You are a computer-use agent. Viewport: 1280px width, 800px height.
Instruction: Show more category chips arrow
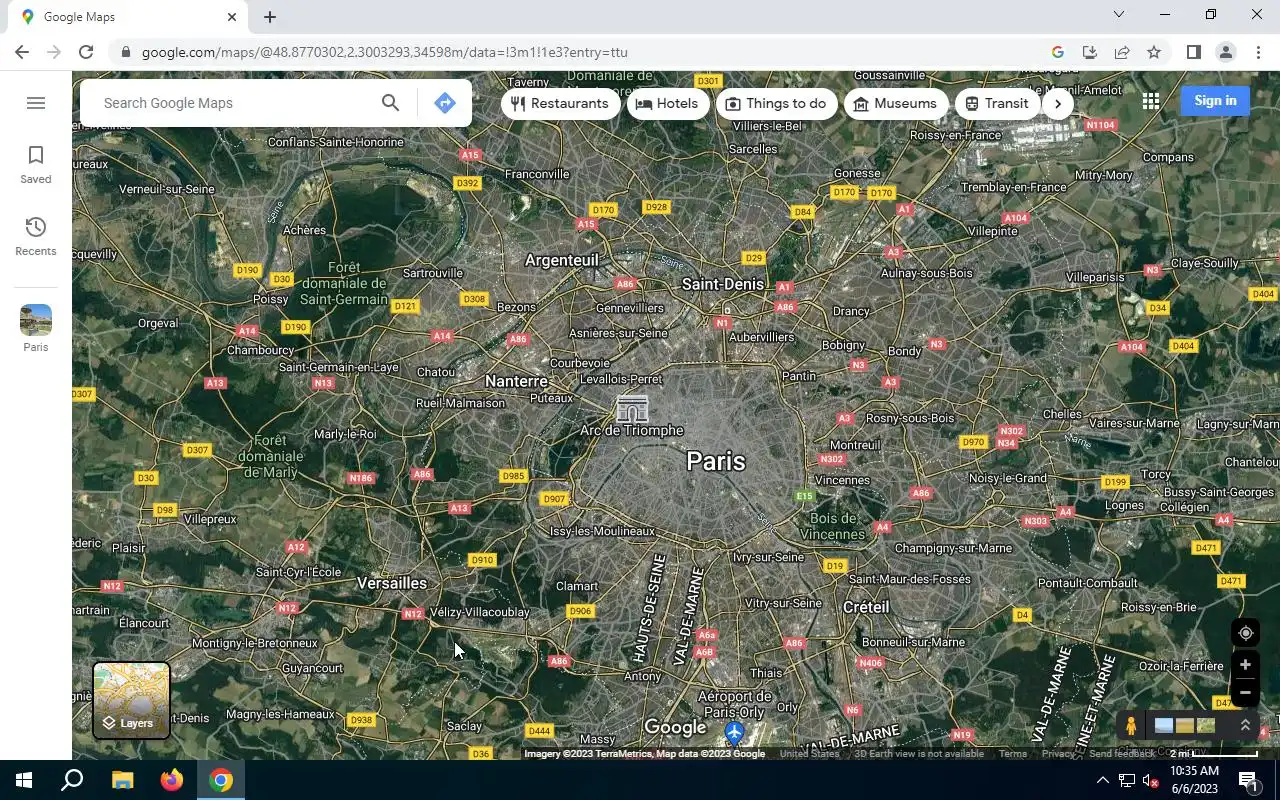pos(1058,103)
